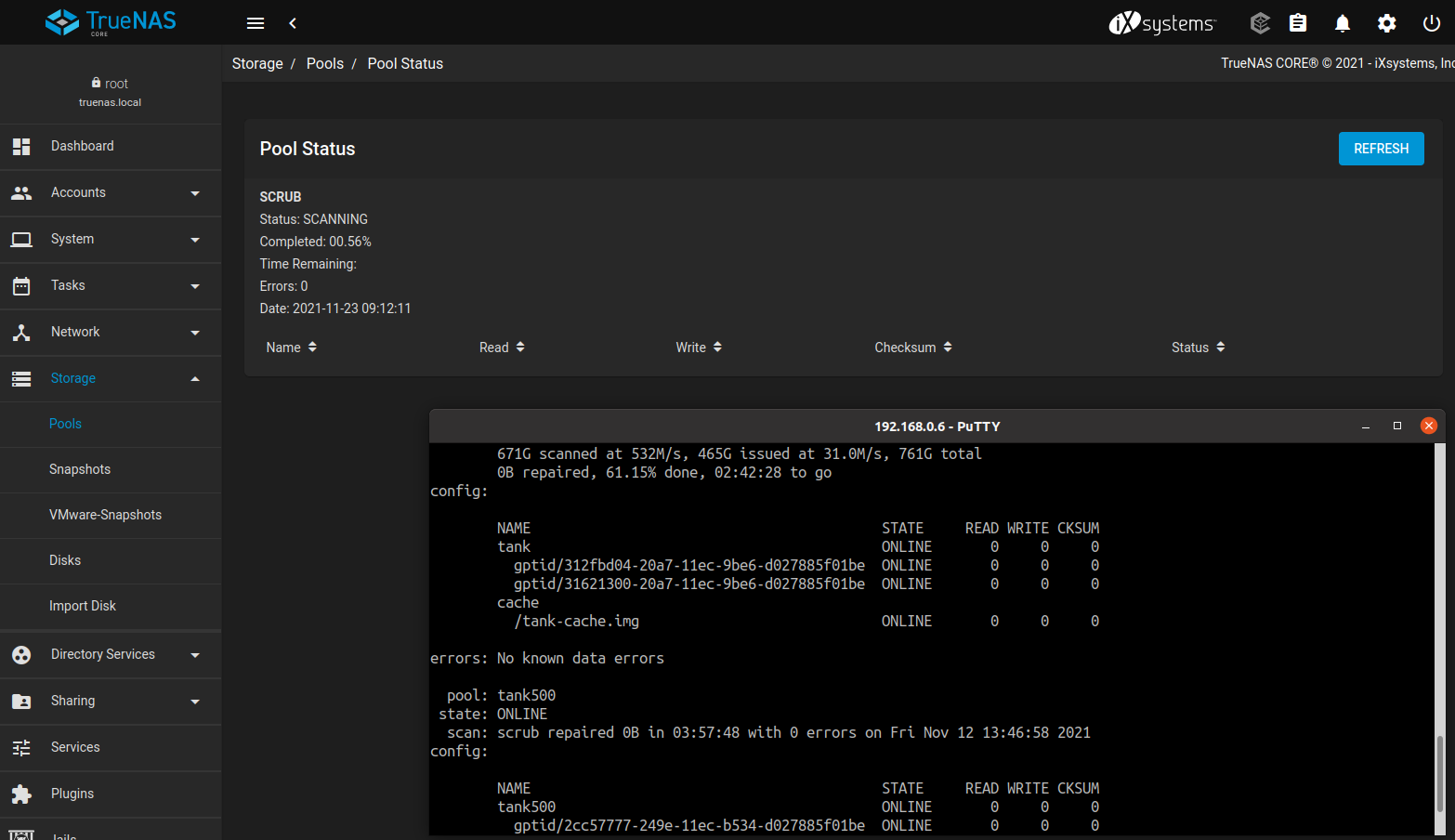
Task: Open the task manager clipboard icon
Action: [x=1298, y=23]
